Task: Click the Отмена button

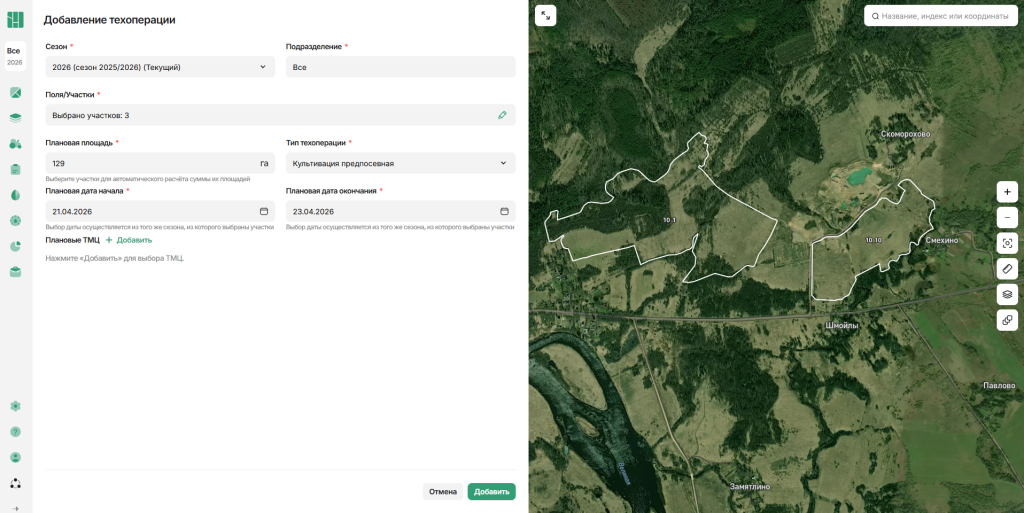Action: tap(442, 492)
